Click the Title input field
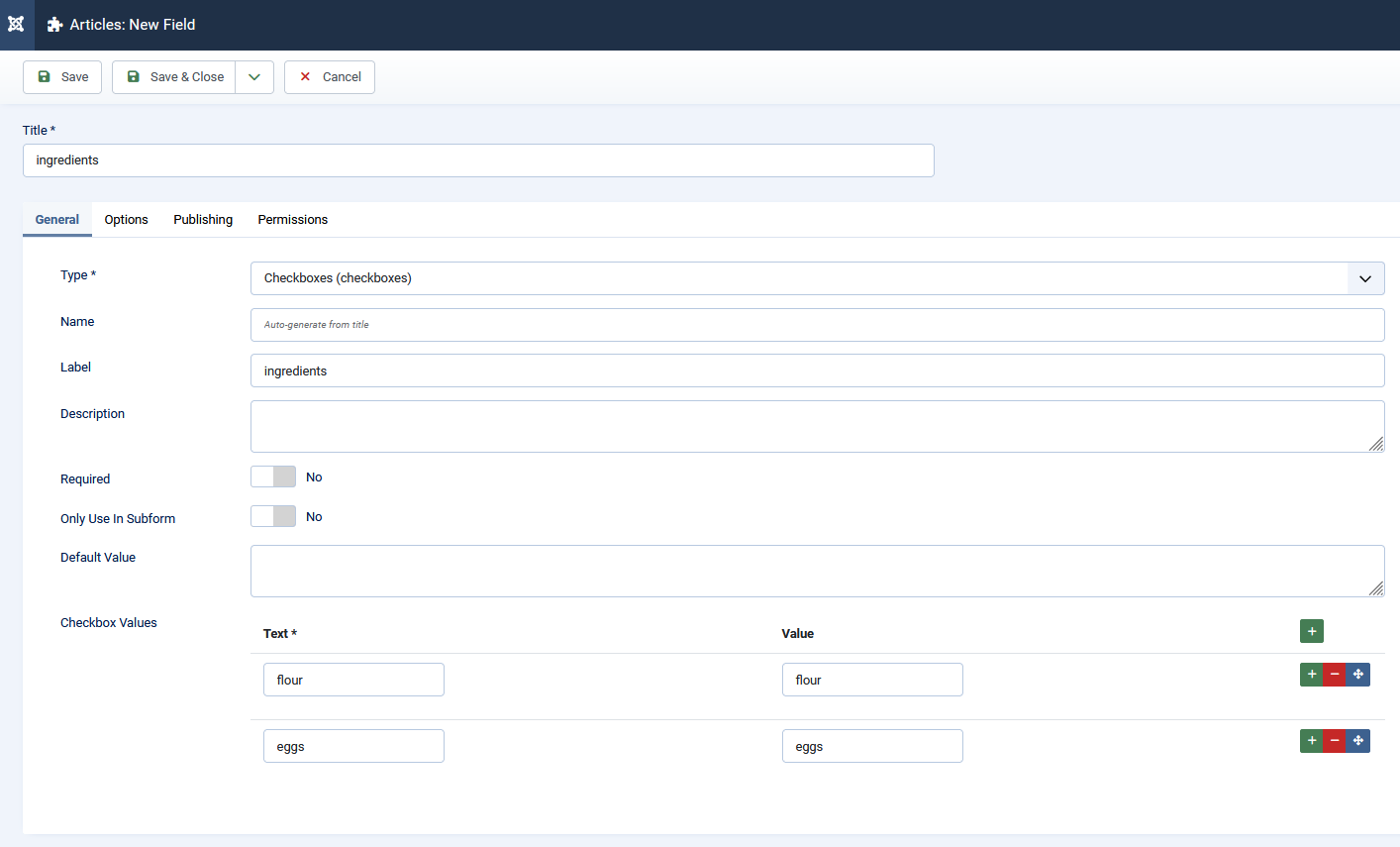Viewport: 1400px width, 847px height. pyautogui.click(x=478, y=160)
